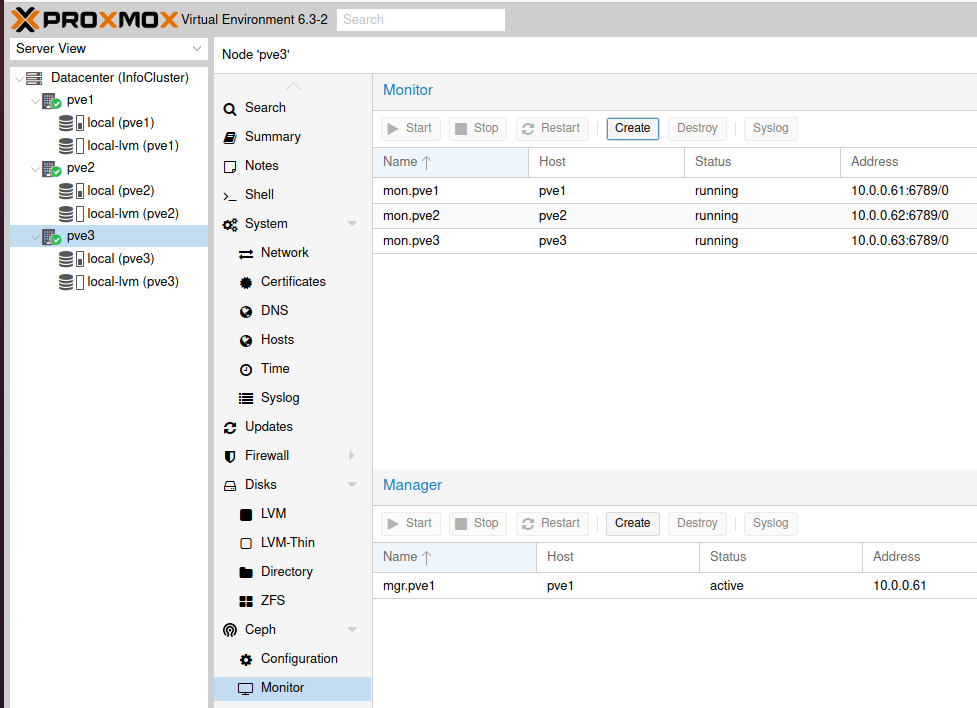The image size is (977, 708).
Task: Click the Certificates badge icon
Action: (x=246, y=282)
